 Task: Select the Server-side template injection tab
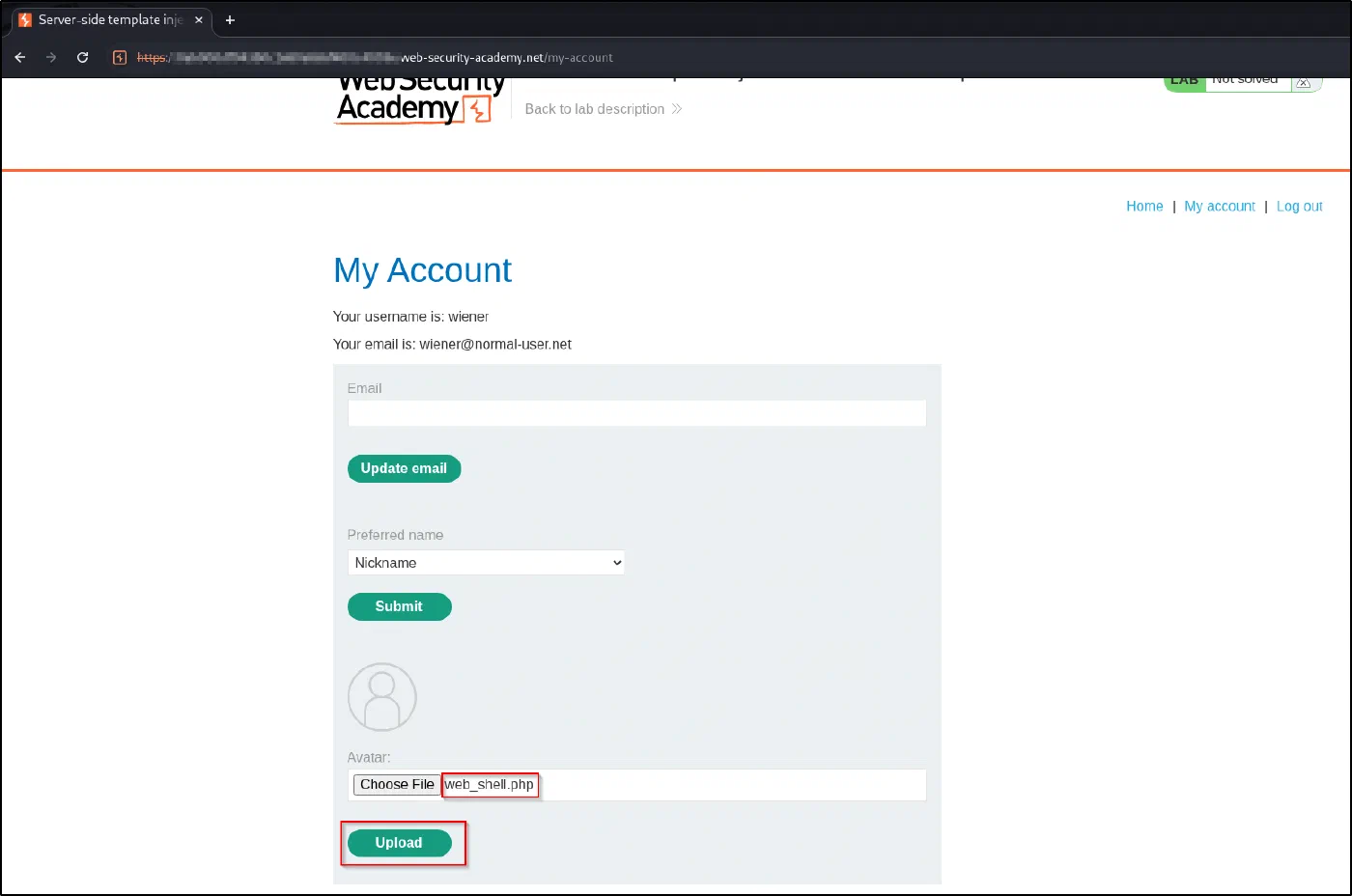tap(111, 19)
